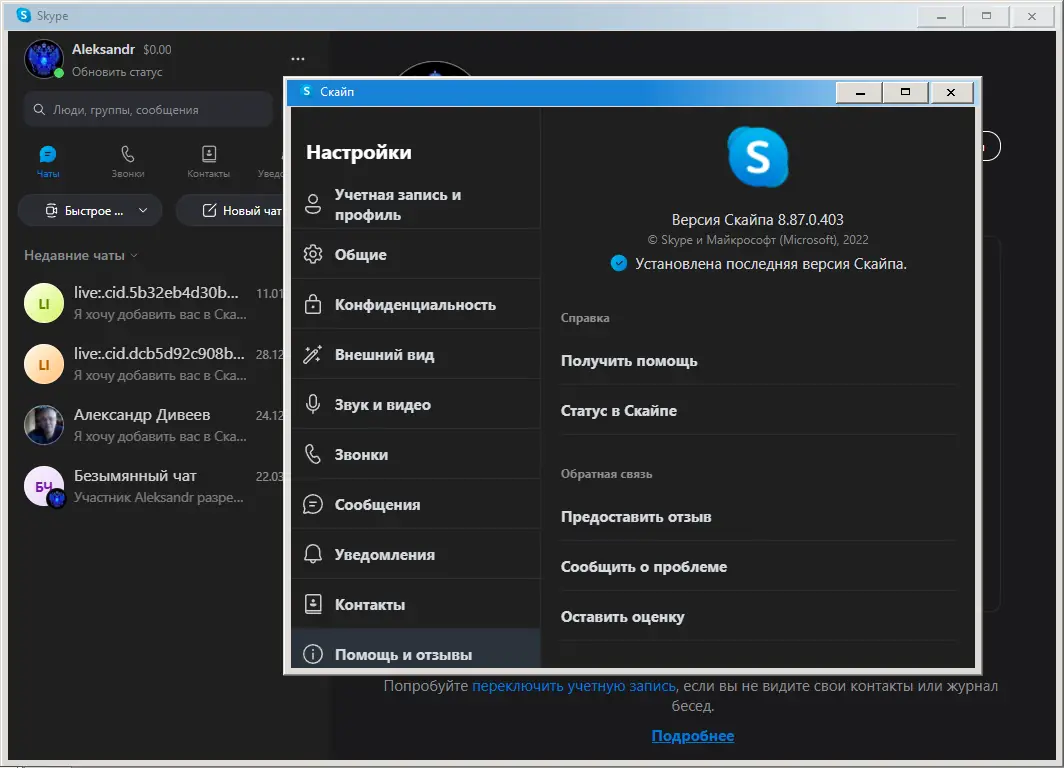The width and height of the screenshot is (1064, 768).
Task: Click Report a problem option
Action: coord(758,567)
